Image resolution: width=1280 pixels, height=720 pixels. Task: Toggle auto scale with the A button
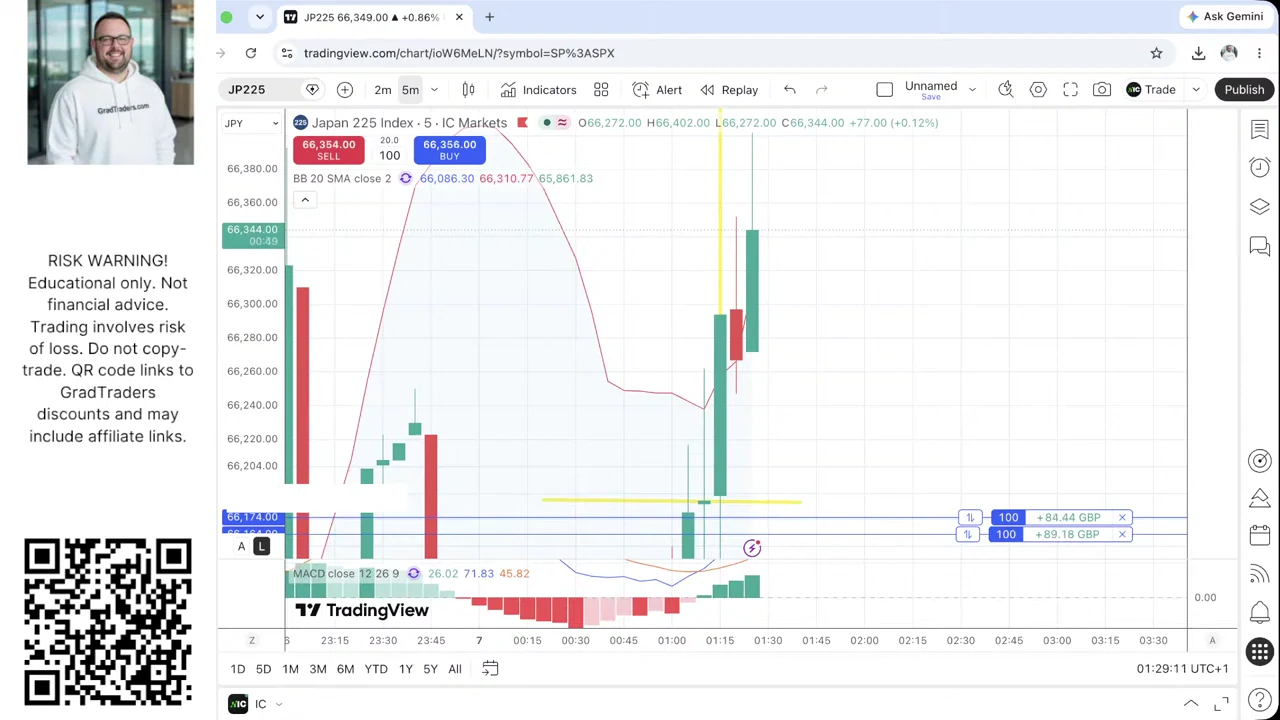pyautogui.click(x=241, y=546)
